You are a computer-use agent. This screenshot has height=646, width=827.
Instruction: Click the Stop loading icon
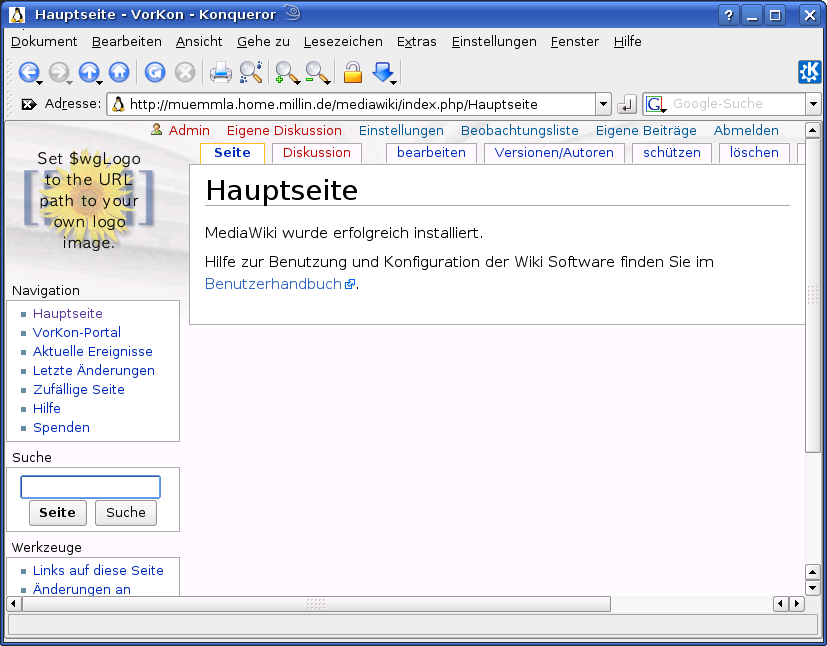pyautogui.click(x=185, y=72)
